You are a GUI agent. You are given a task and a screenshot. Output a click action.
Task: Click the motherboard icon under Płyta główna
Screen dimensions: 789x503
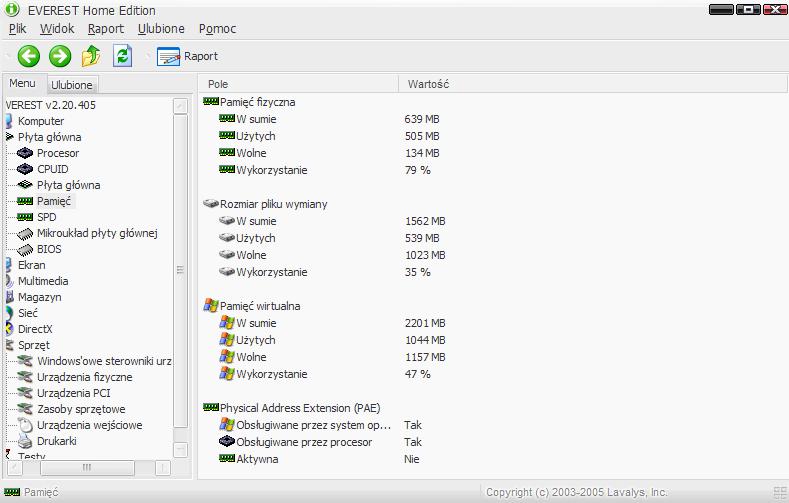25,185
